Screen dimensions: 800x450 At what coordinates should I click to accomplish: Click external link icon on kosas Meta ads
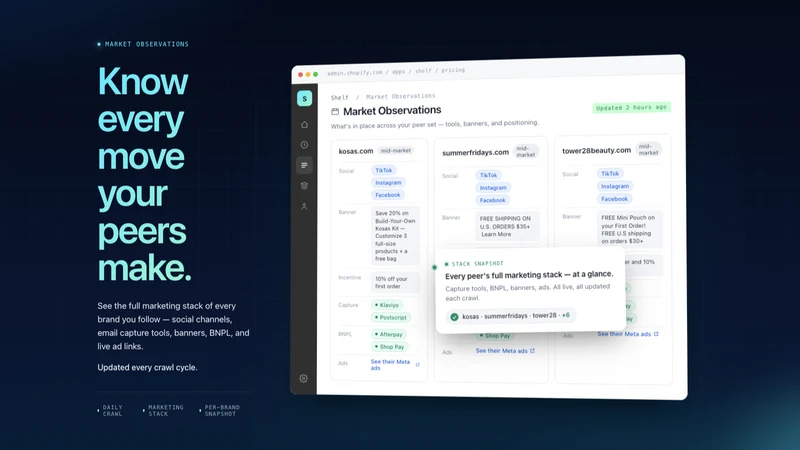[417, 365]
